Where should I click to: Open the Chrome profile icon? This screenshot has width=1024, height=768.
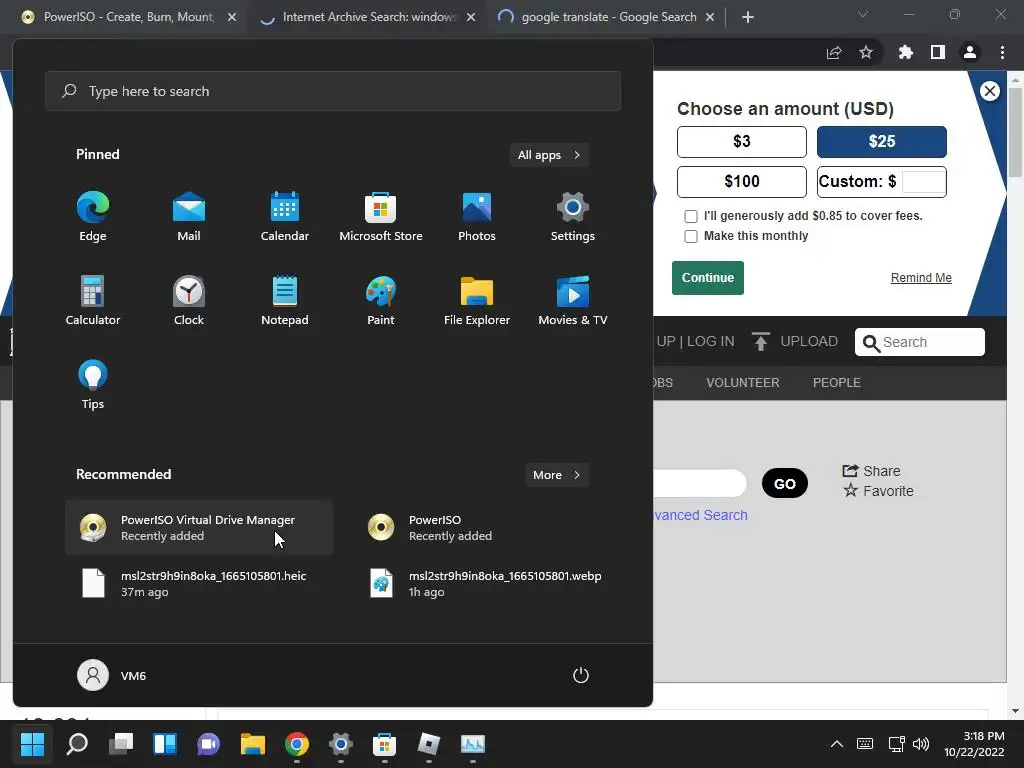coord(970,52)
